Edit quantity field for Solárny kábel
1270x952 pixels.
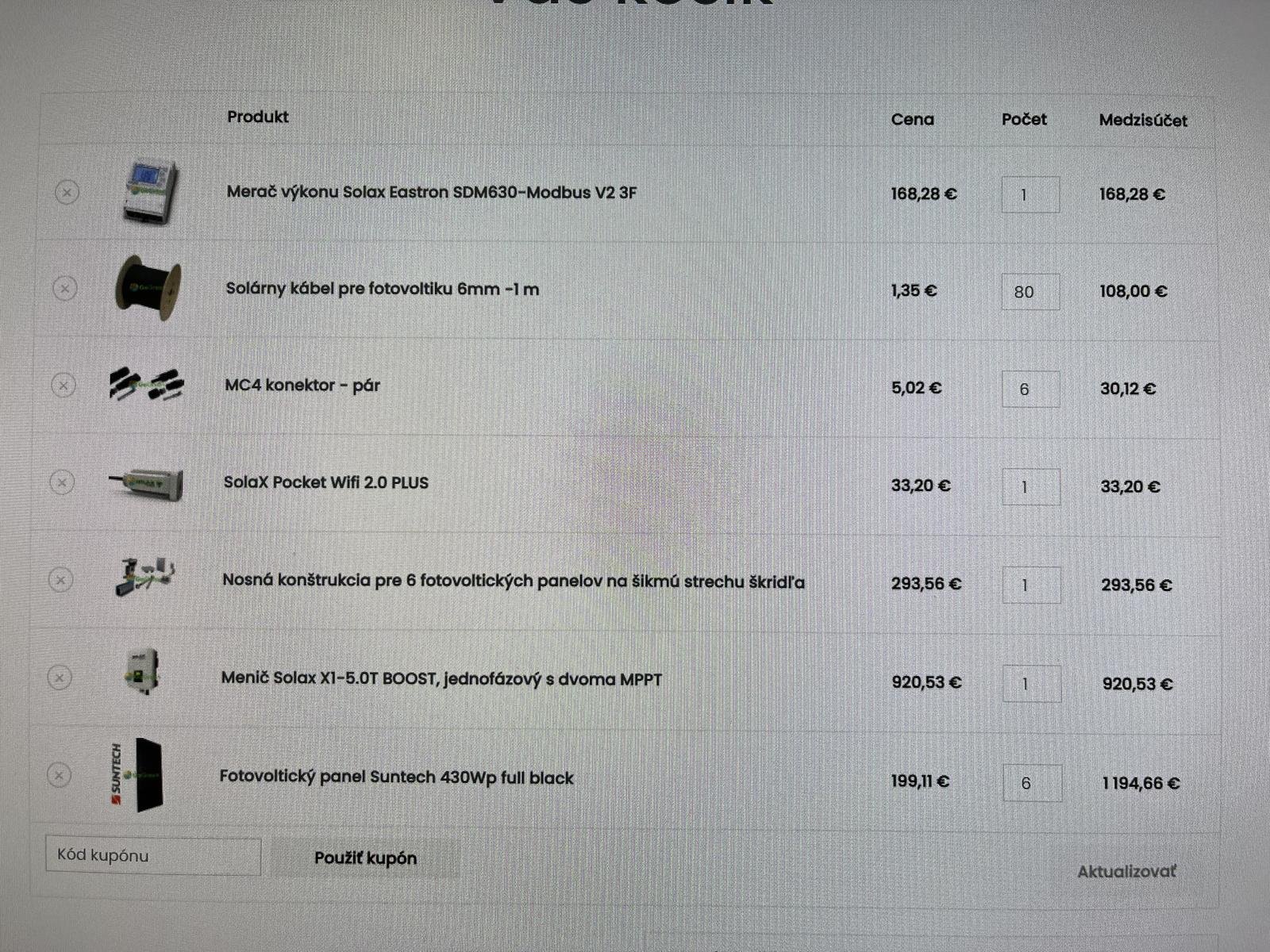click(1030, 292)
